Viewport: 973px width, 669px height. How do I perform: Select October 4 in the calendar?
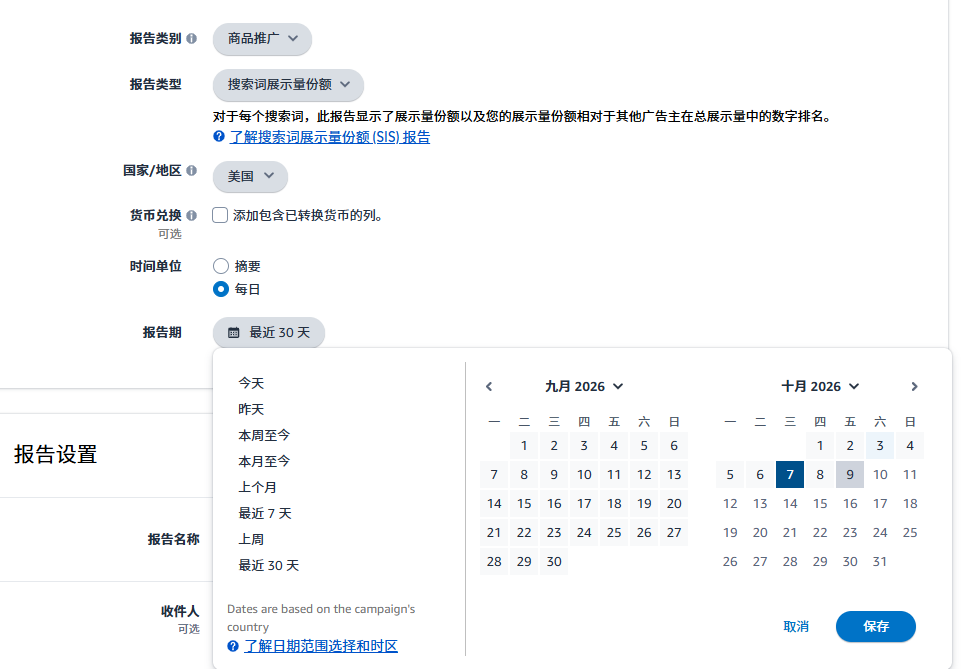click(x=910, y=446)
